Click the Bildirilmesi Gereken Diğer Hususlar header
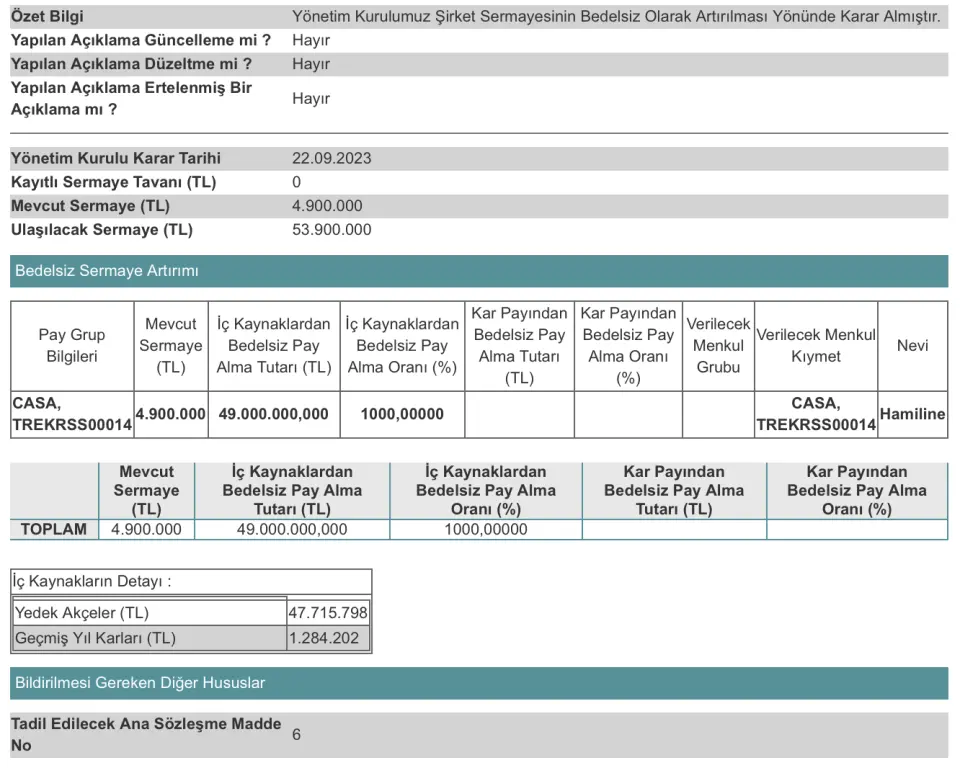960x768 pixels. pos(140,683)
